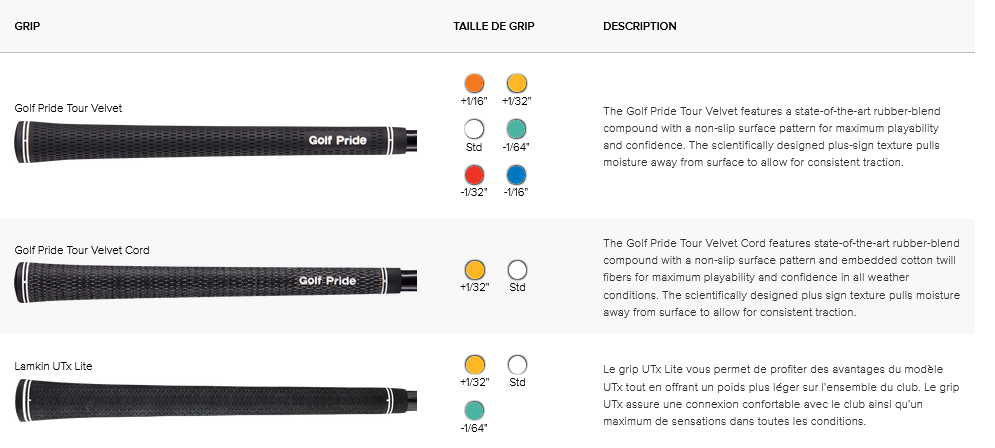
Task: Select yellow +1/32" swatch for Lamkin UTx Lite
Action: click(x=474, y=365)
